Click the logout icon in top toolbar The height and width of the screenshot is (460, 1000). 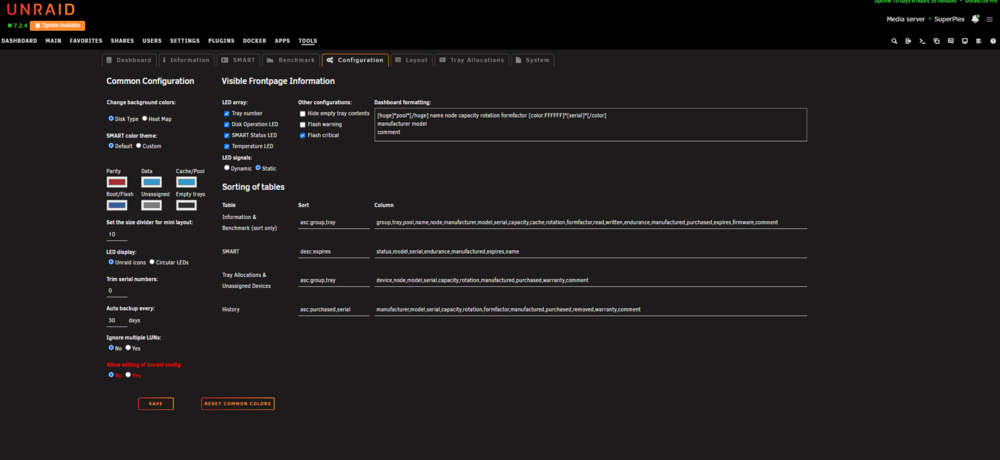click(908, 41)
